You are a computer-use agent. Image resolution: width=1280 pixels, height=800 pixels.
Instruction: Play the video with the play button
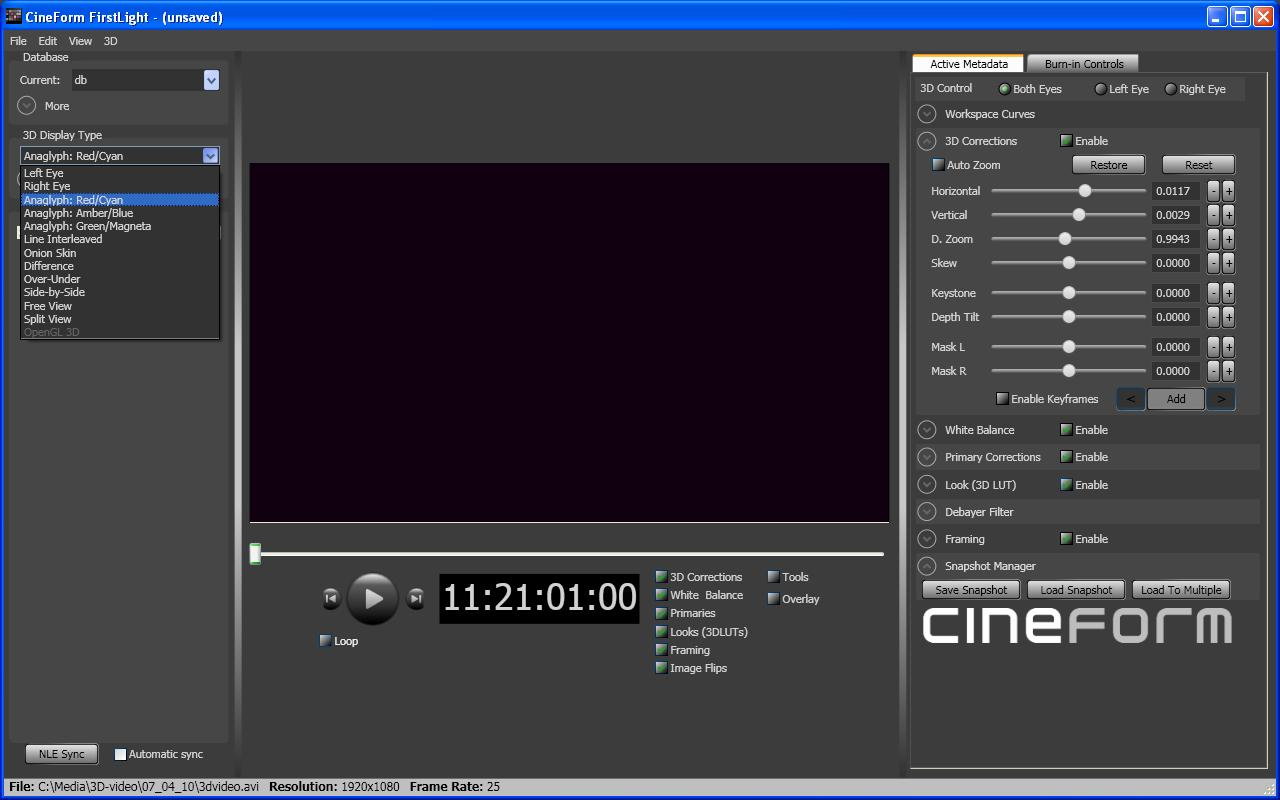tap(373, 599)
